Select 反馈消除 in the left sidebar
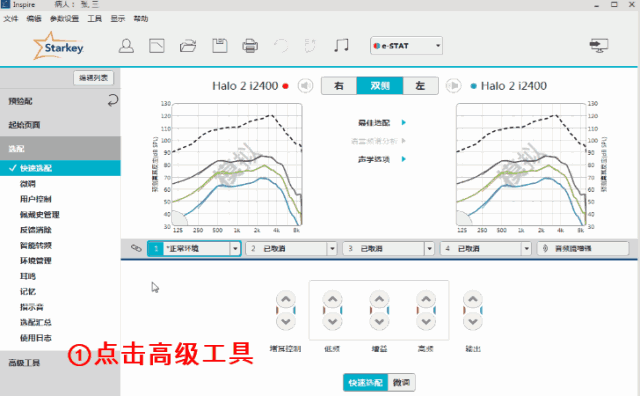The height and width of the screenshot is (396, 640). click(36, 230)
